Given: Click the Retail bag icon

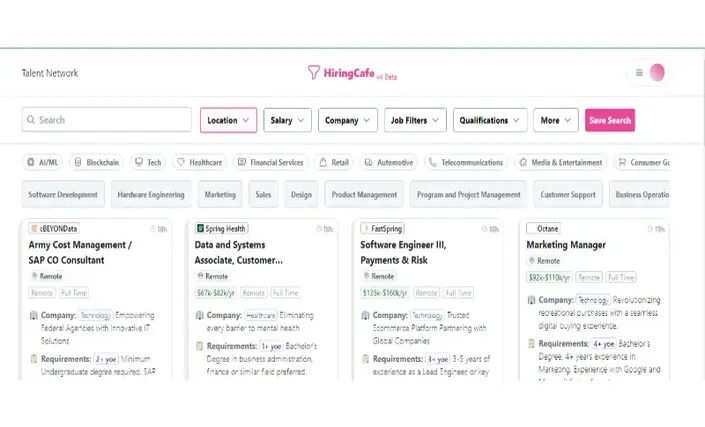Looking at the screenshot, I should [323, 162].
